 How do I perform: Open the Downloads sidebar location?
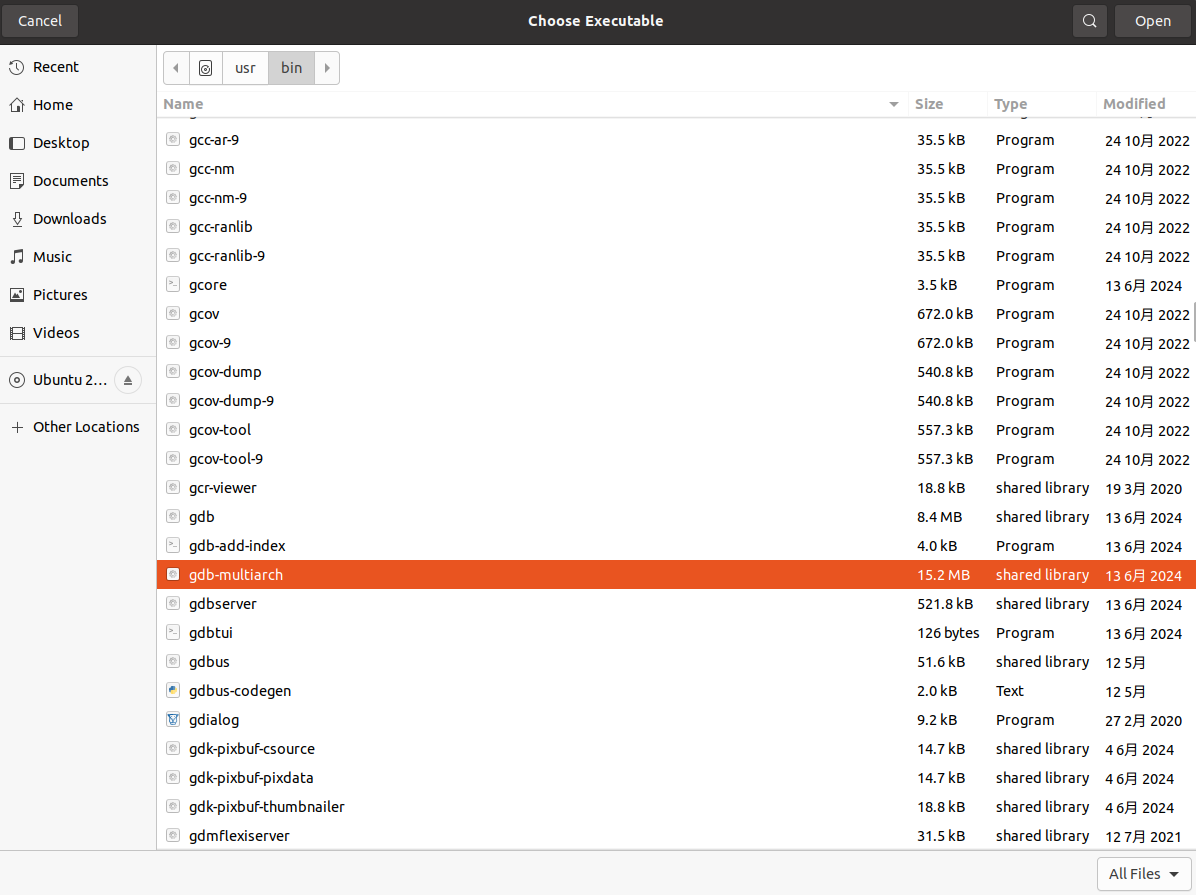pyautogui.click(x=78, y=219)
